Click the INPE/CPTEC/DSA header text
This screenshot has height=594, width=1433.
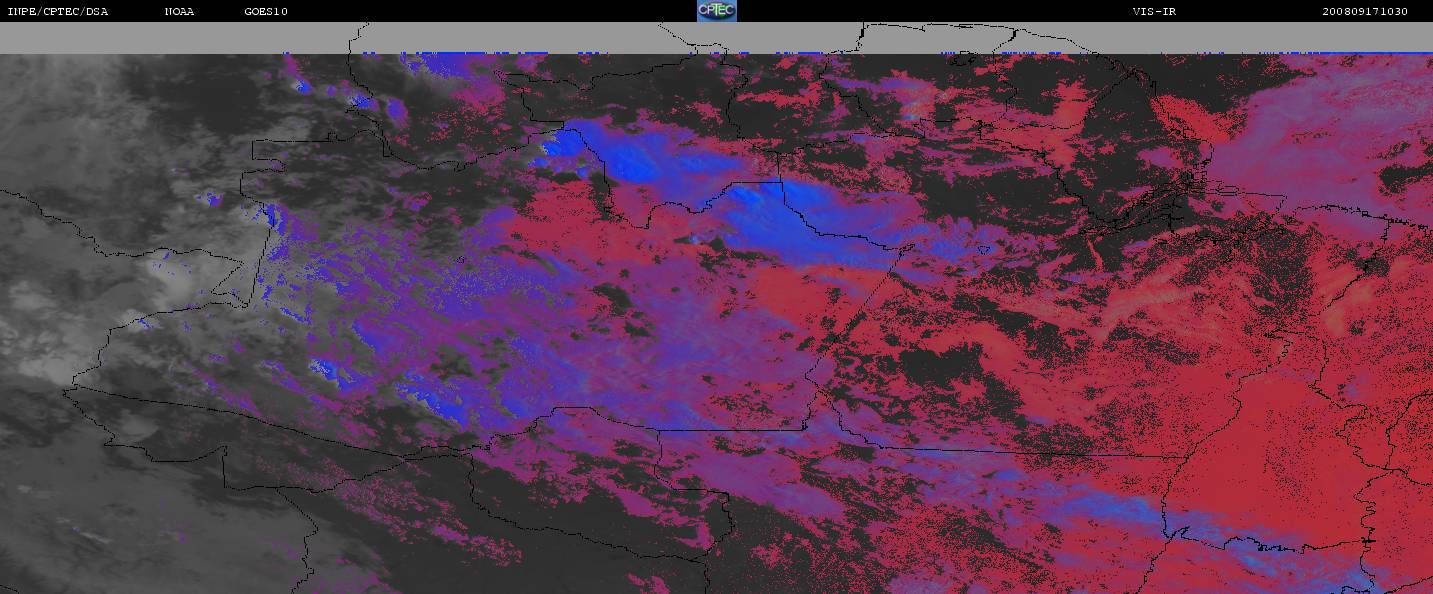(x=58, y=11)
